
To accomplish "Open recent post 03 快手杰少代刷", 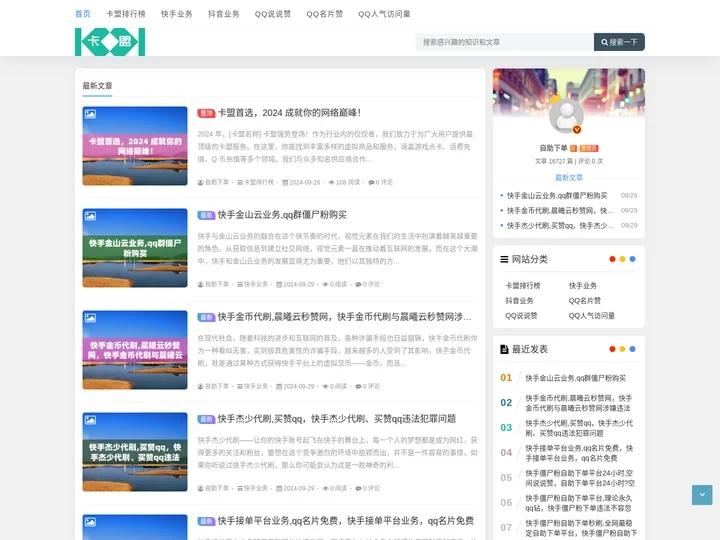I will (x=579, y=428).
